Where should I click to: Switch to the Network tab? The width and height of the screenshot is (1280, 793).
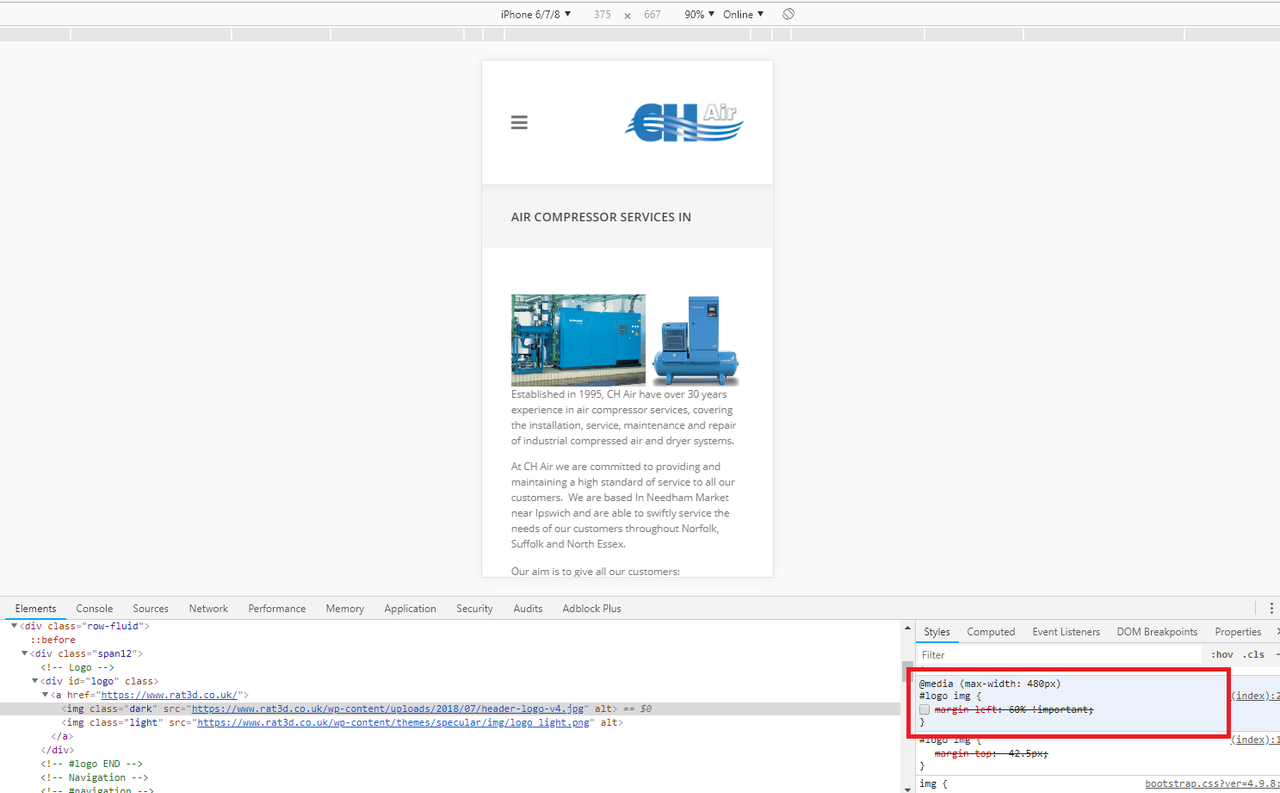click(x=208, y=608)
